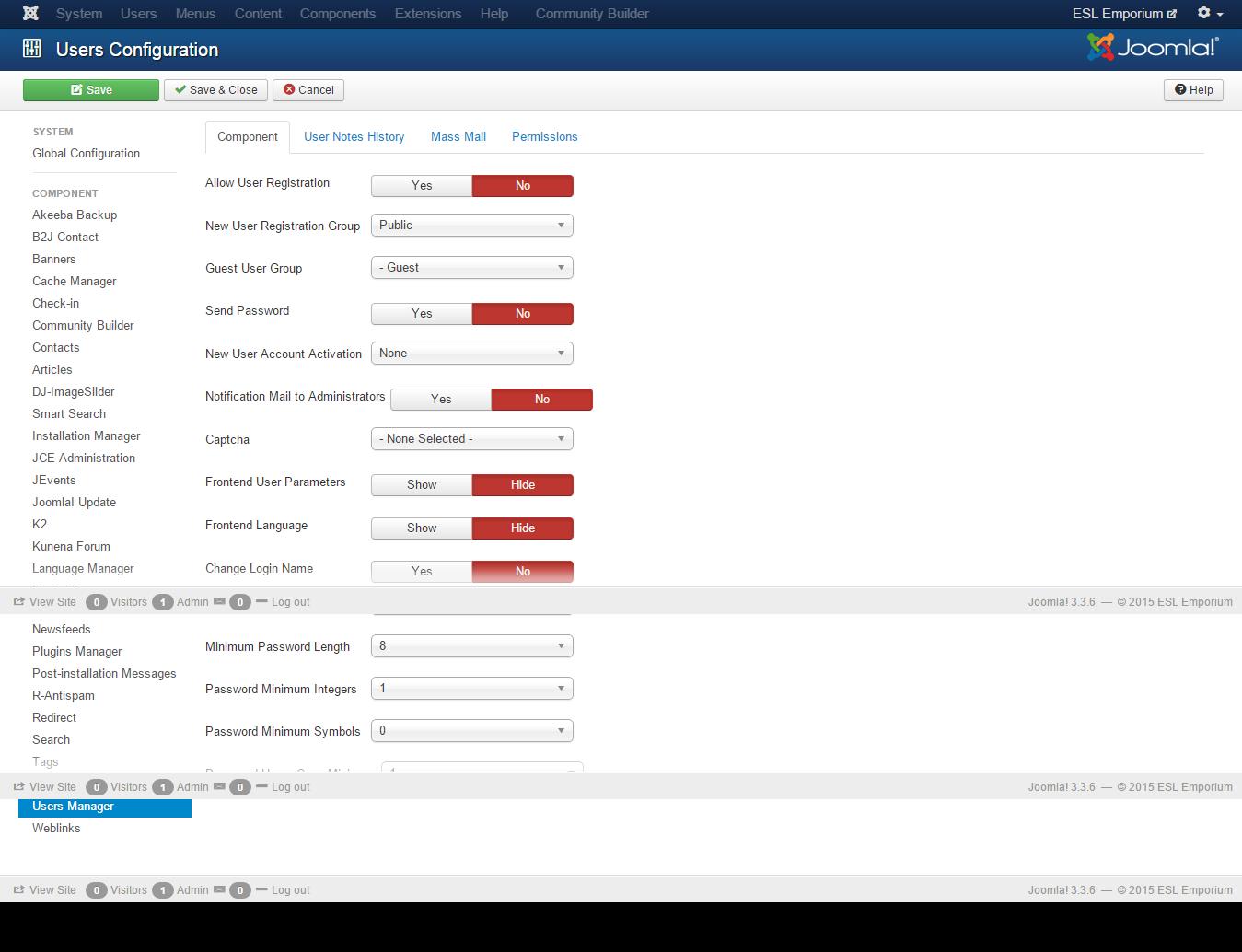Set Allow User Registration to No
The height and width of the screenshot is (952, 1242).
click(x=523, y=186)
